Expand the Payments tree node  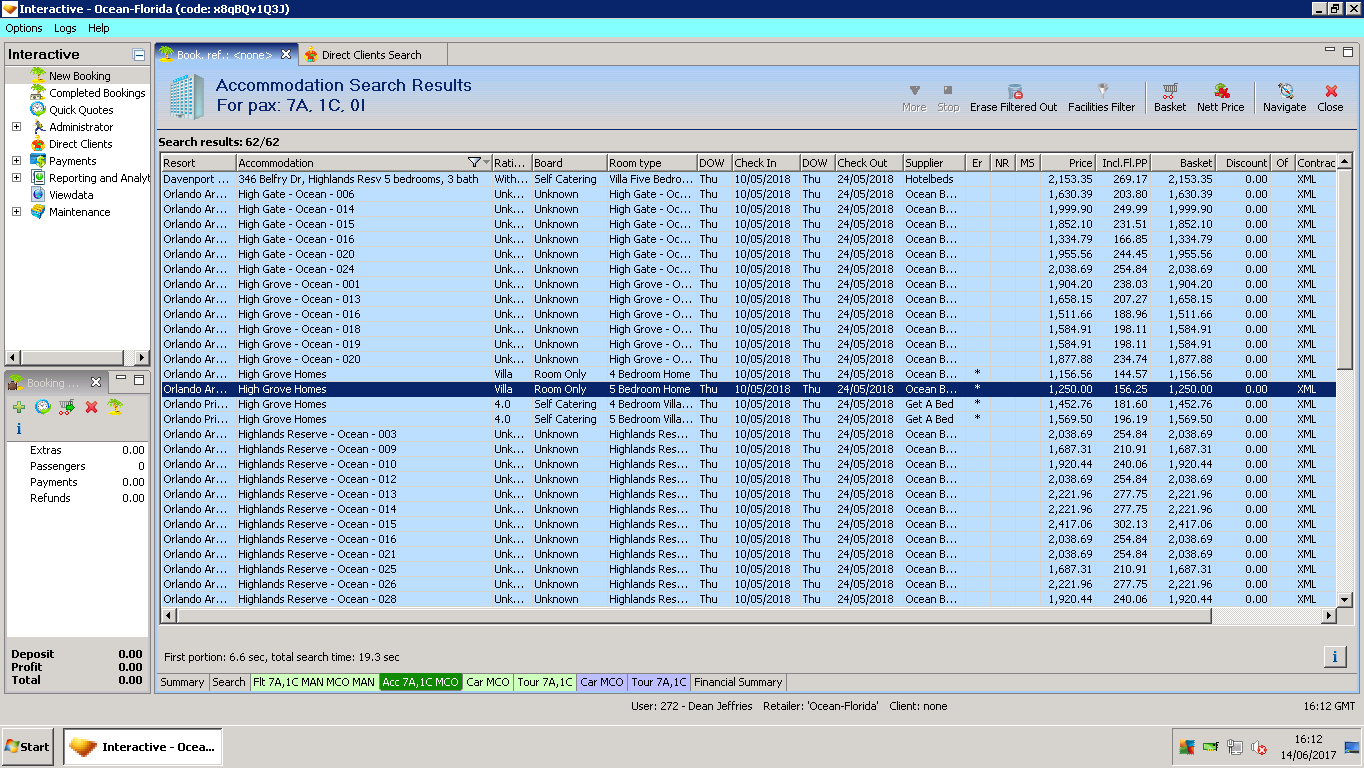click(x=16, y=161)
